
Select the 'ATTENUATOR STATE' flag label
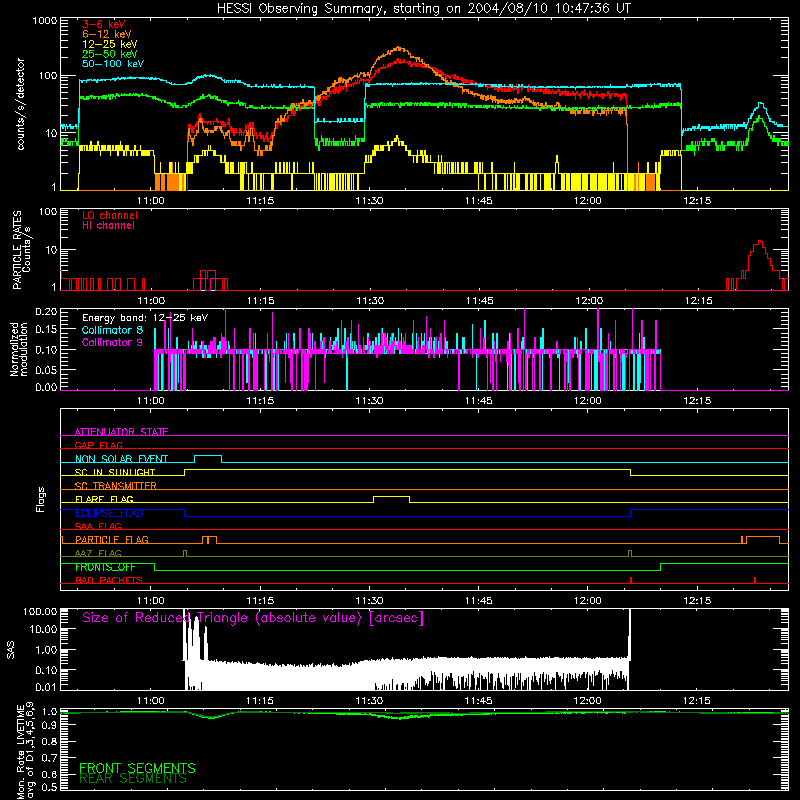point(121,432)
